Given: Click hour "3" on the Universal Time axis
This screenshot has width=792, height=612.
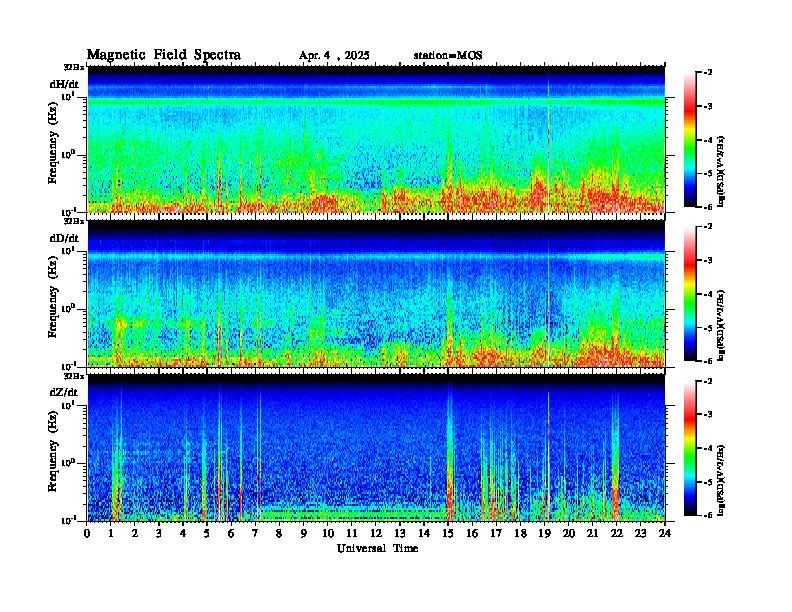Looking at the screenshot, I should point(159,533).
